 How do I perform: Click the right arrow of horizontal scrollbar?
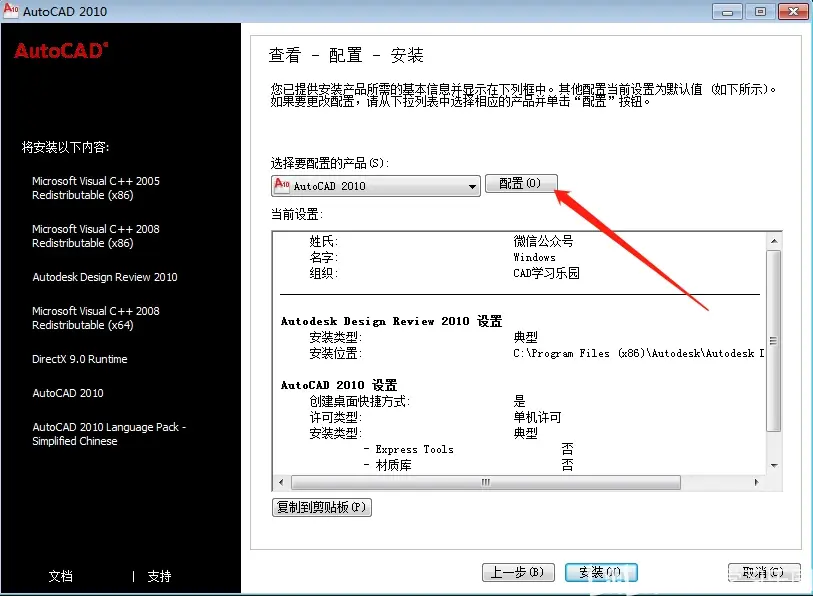[756, 482]
